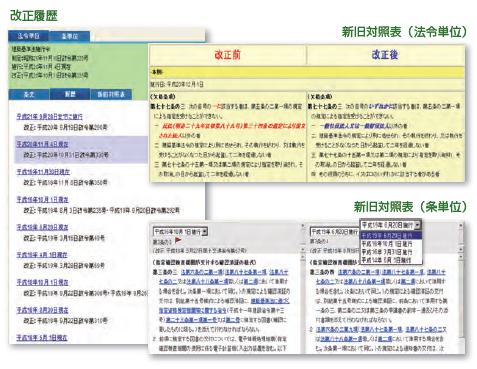Open the 平成21年9月28日 施行 history link

coord(50,117)
